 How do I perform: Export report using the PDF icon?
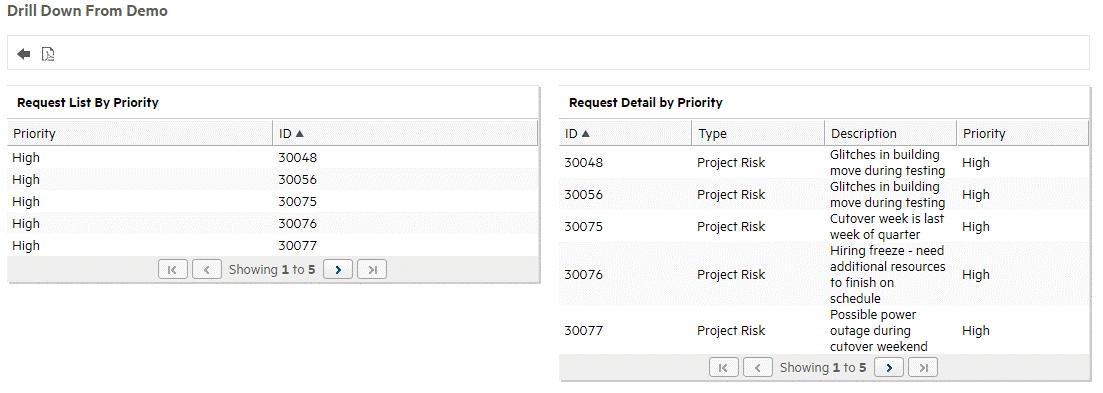coord(48,54)
